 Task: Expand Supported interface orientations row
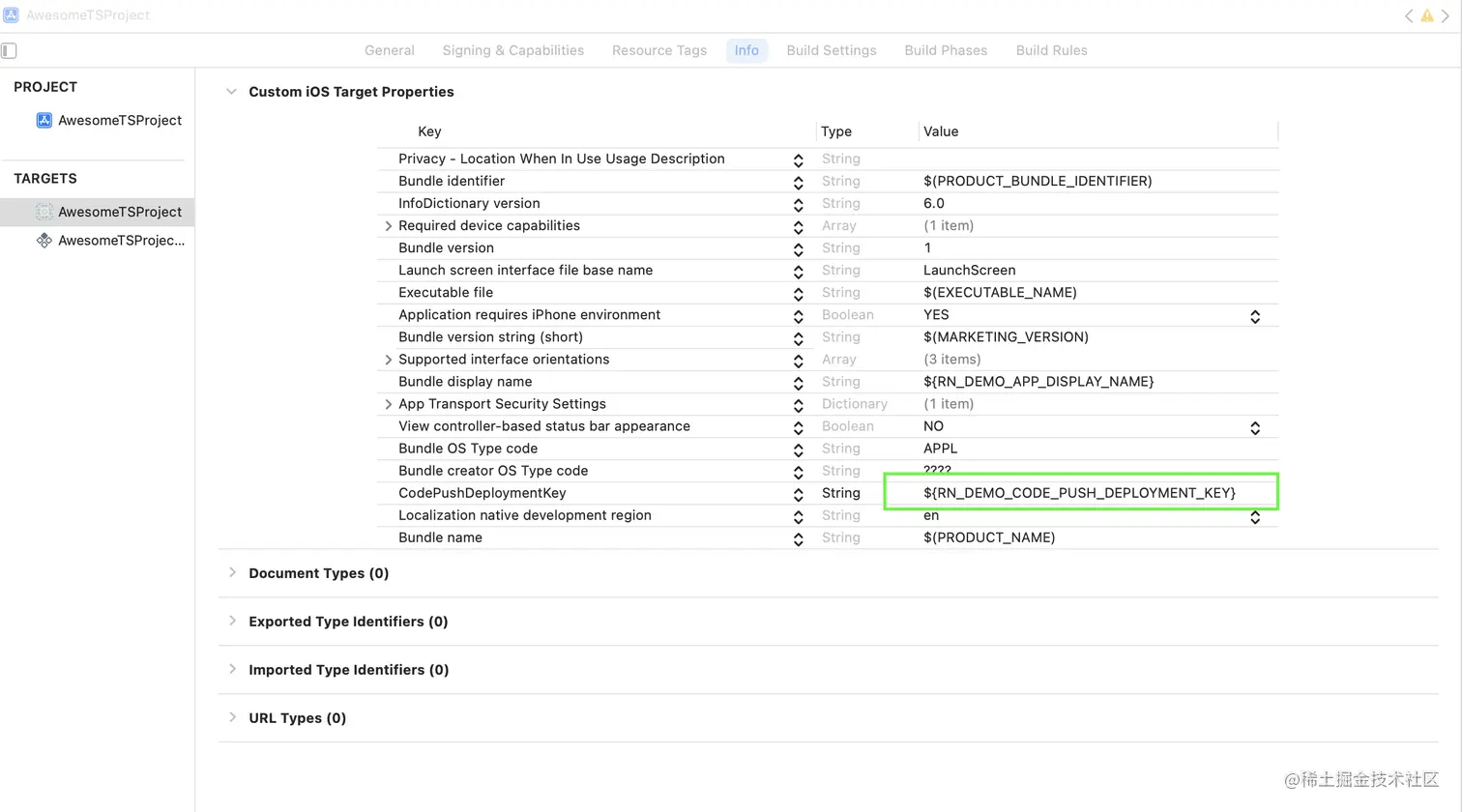388,360
